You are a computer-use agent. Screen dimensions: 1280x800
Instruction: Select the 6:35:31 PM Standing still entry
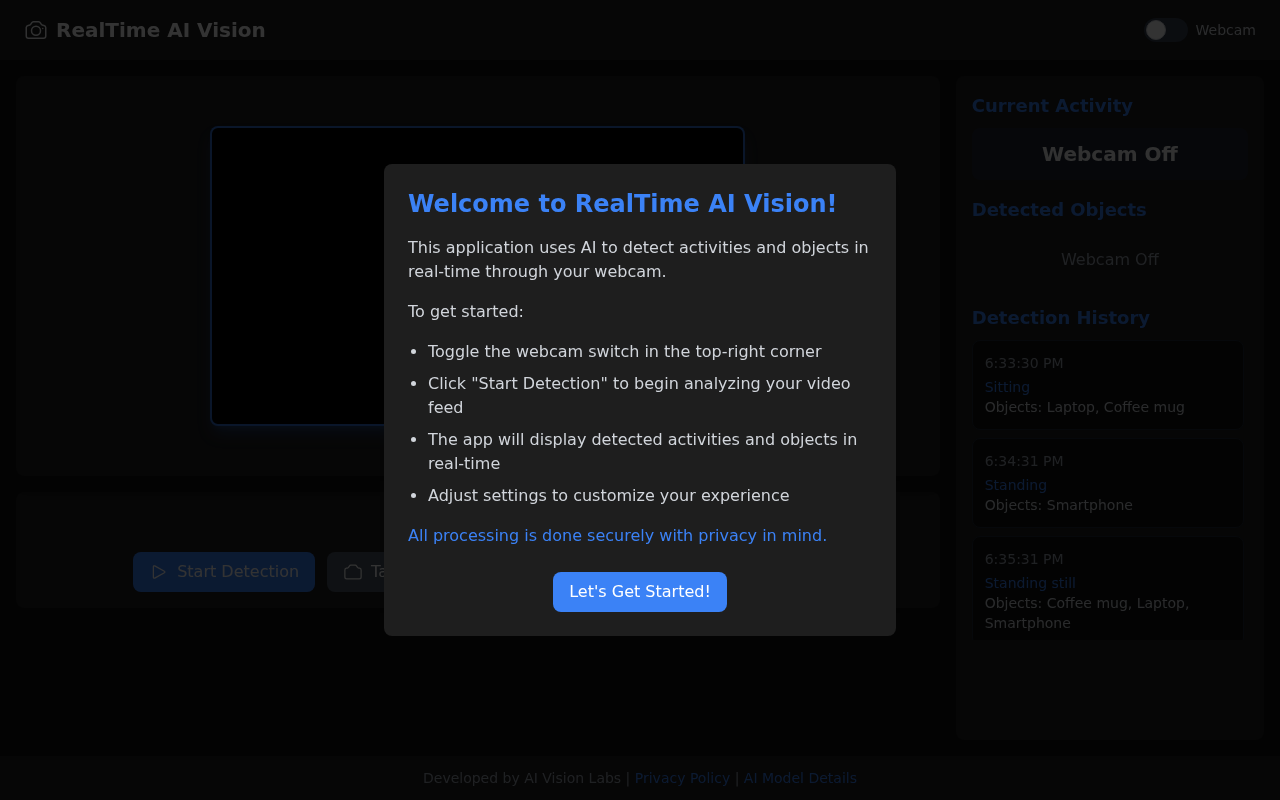(1108, 589)
